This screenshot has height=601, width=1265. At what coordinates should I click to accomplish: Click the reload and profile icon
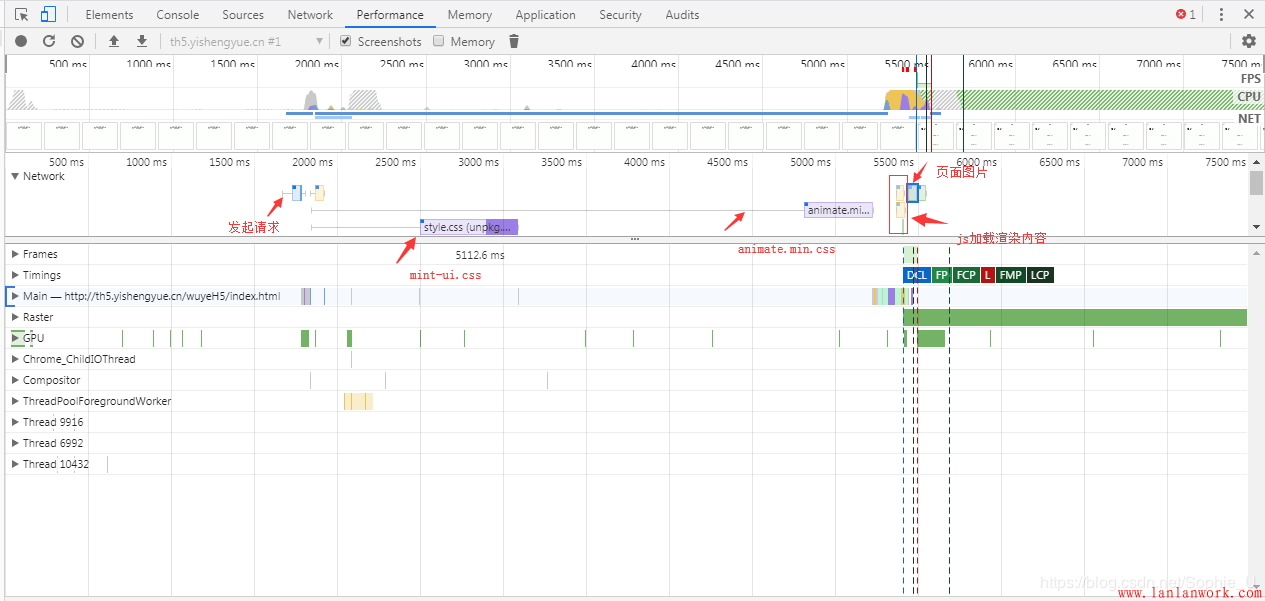[49, 41]
